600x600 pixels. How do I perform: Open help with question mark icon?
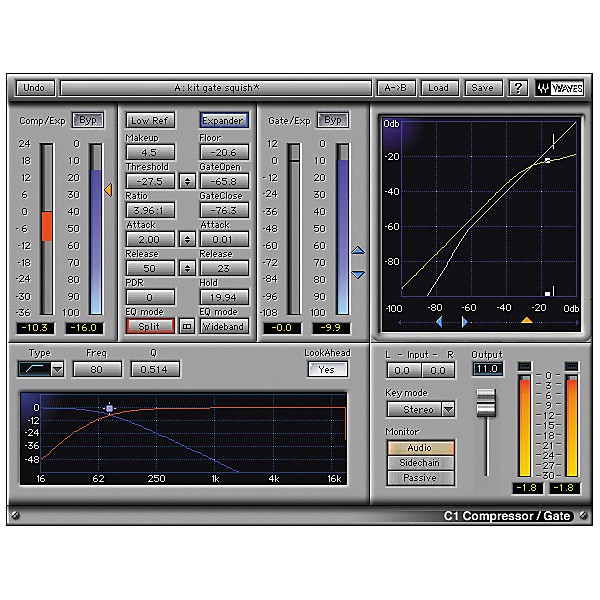click(x=518, y=88)
